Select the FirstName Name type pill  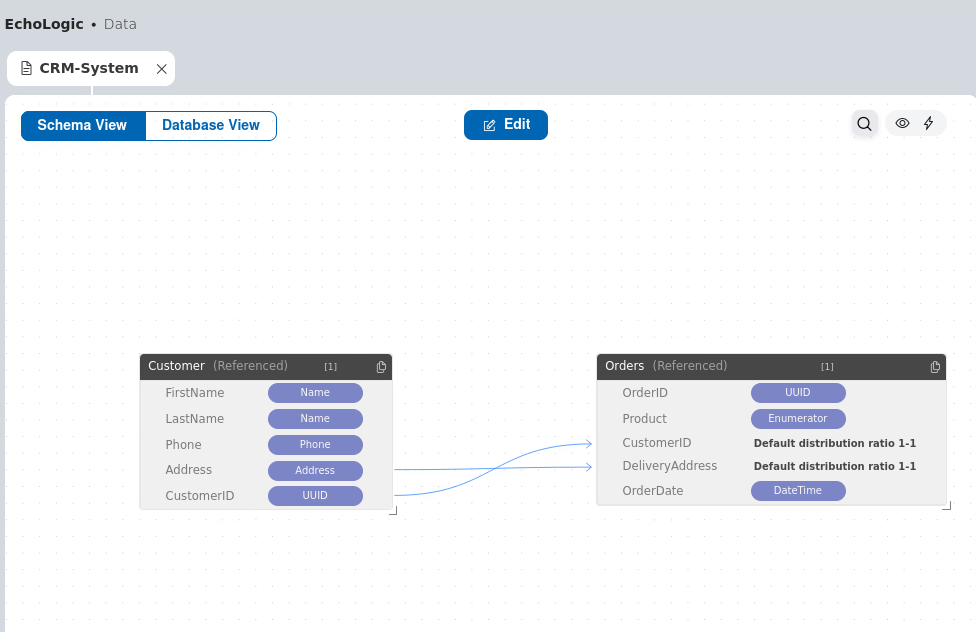pos(315,393)
